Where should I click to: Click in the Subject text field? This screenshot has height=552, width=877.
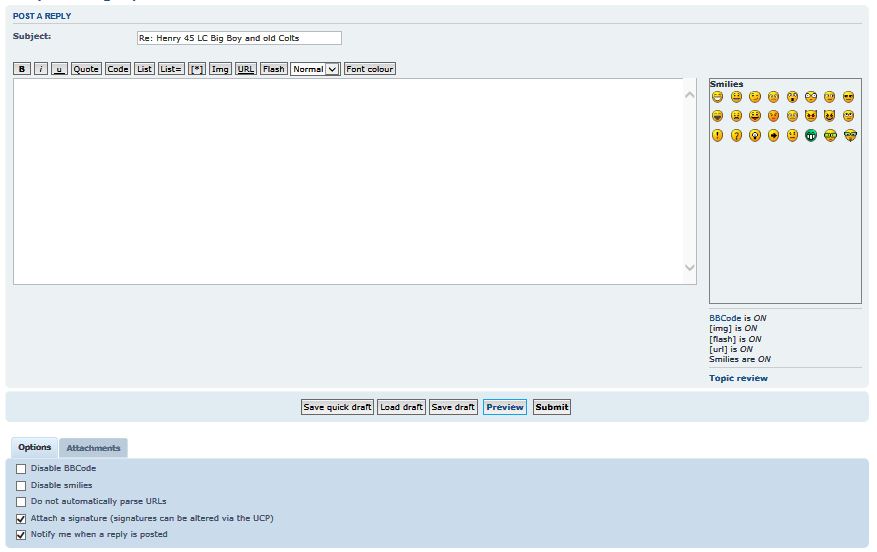tap(239, 38)
